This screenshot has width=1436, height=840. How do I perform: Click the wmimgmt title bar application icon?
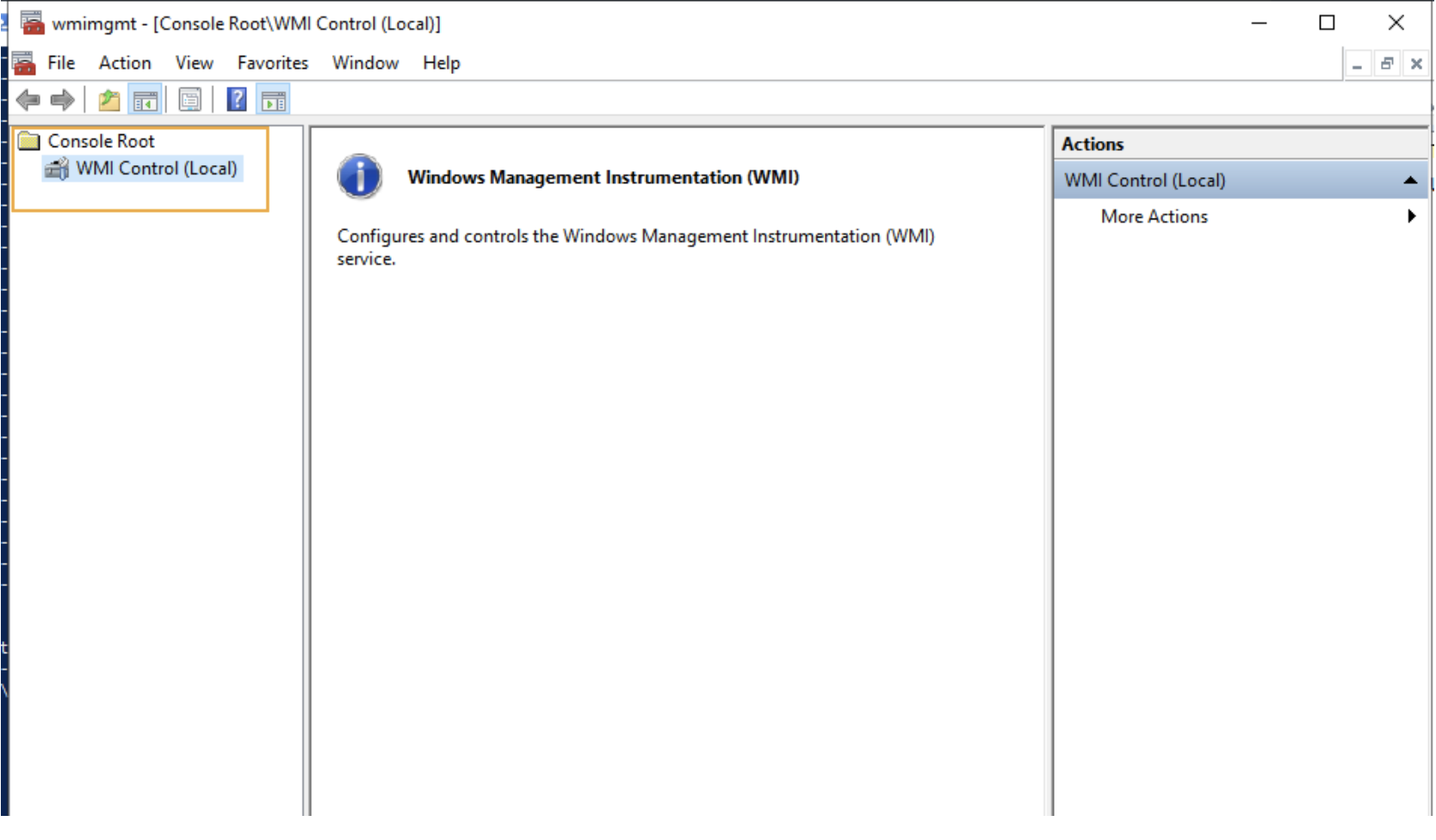33,23
